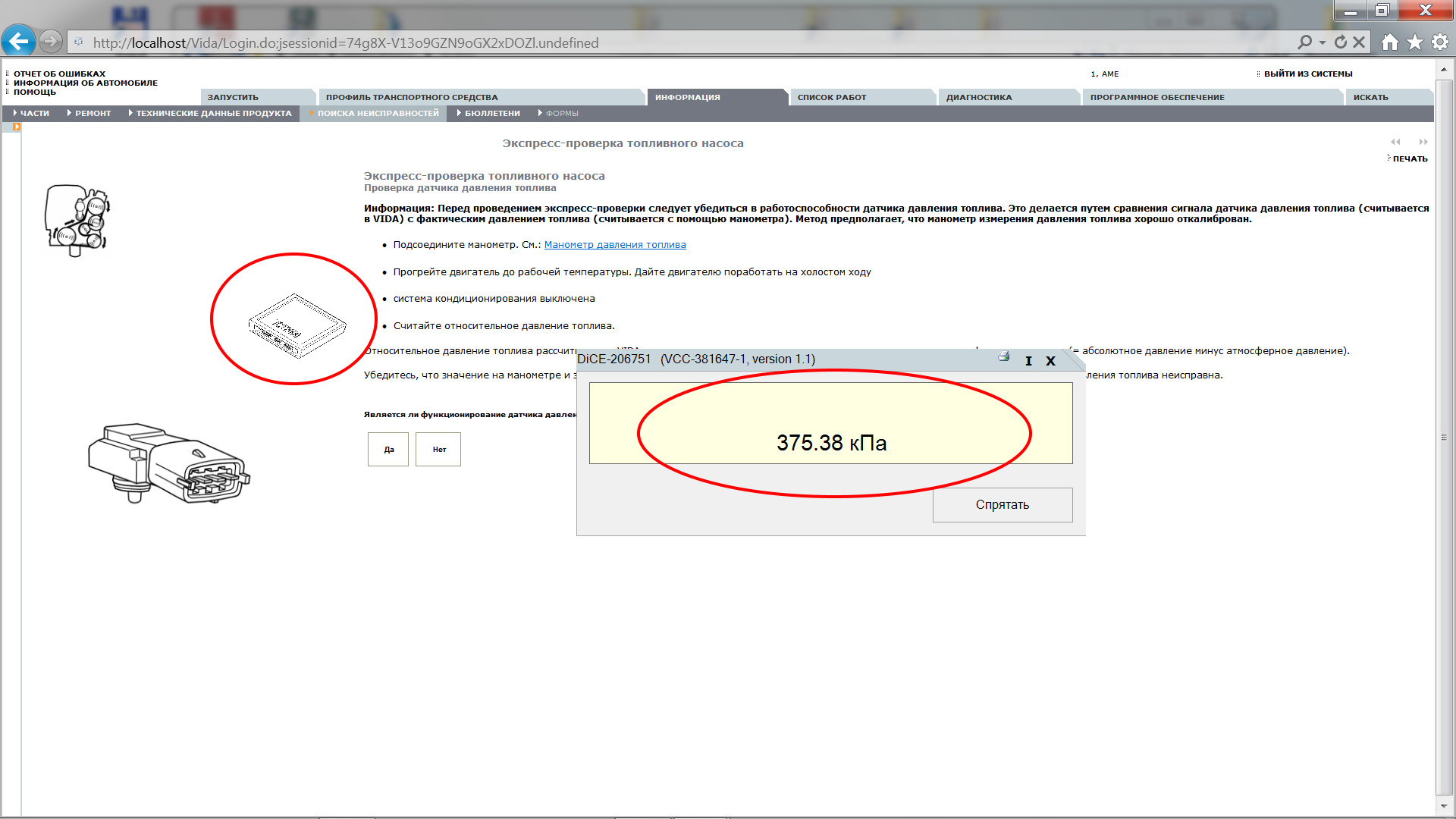
Task: Click the browser back arrow
Action: point(18,42)
